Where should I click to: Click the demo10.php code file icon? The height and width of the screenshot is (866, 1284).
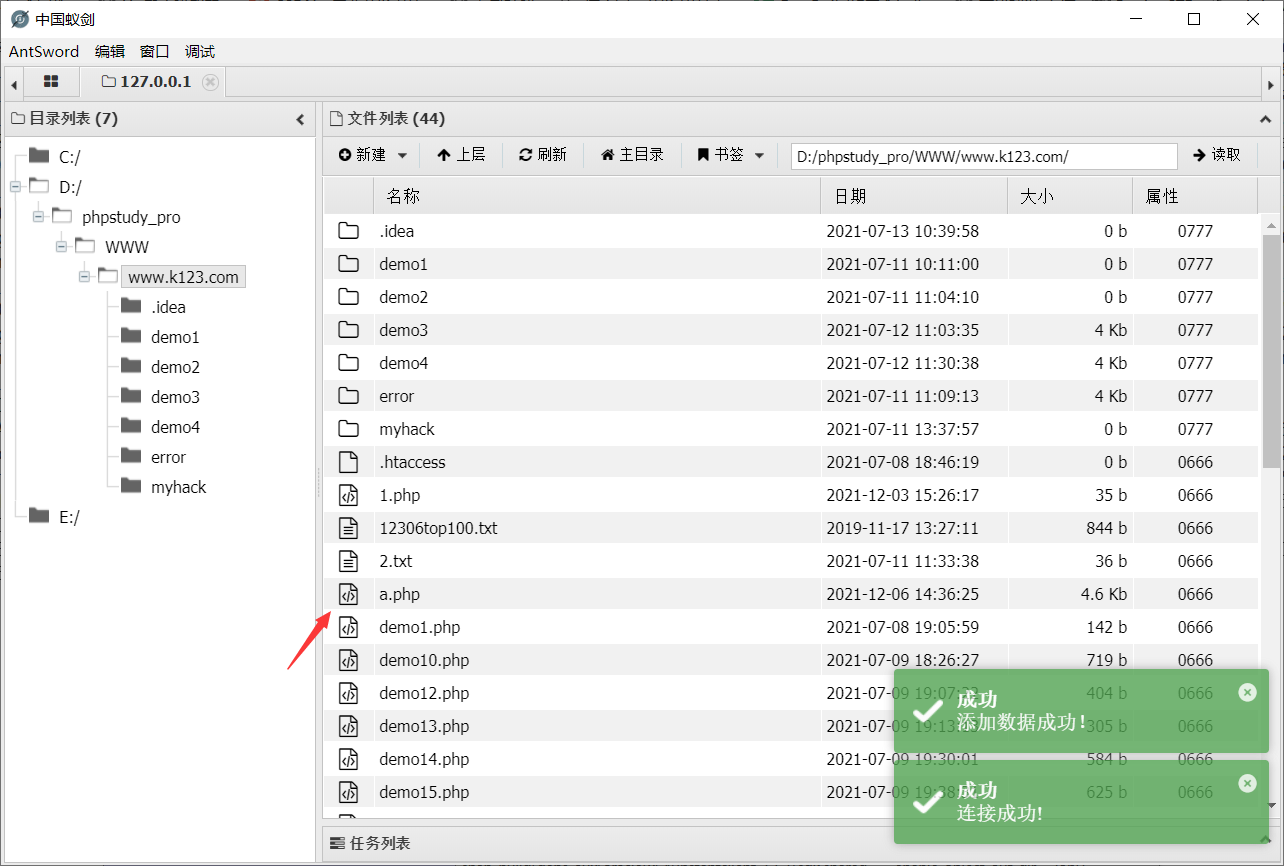pyautogui.click(x=348, y=660)
